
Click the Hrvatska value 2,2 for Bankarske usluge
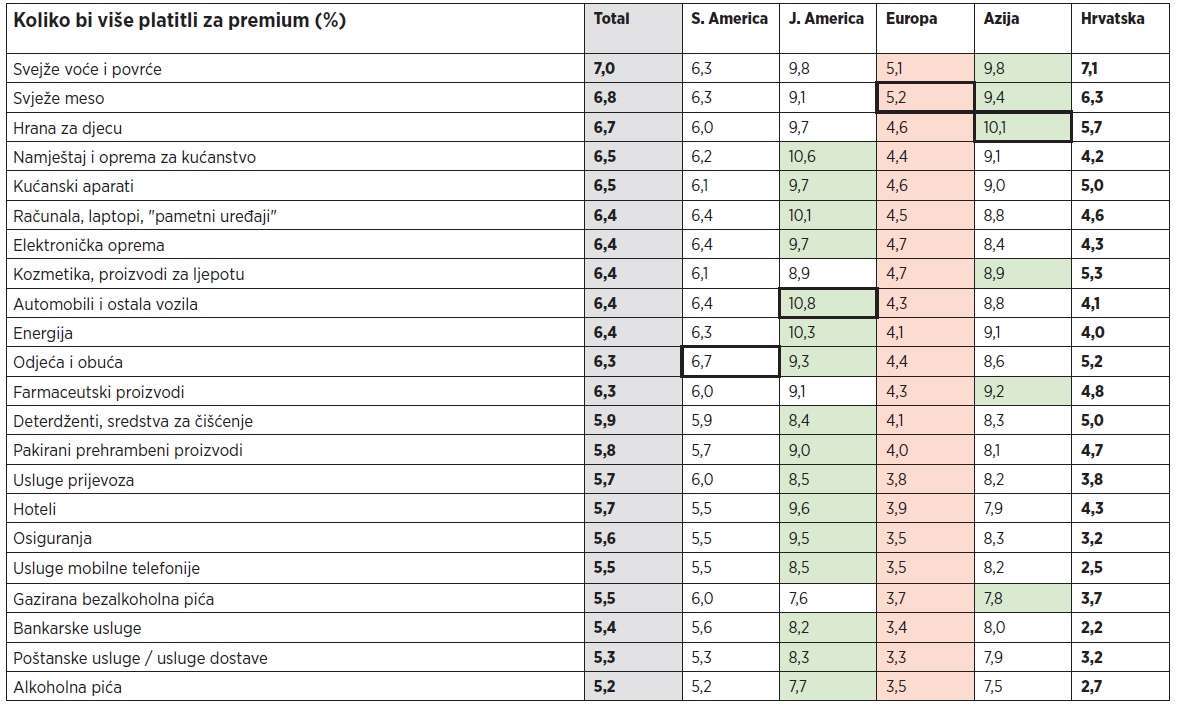click(x=1091, y=628)
